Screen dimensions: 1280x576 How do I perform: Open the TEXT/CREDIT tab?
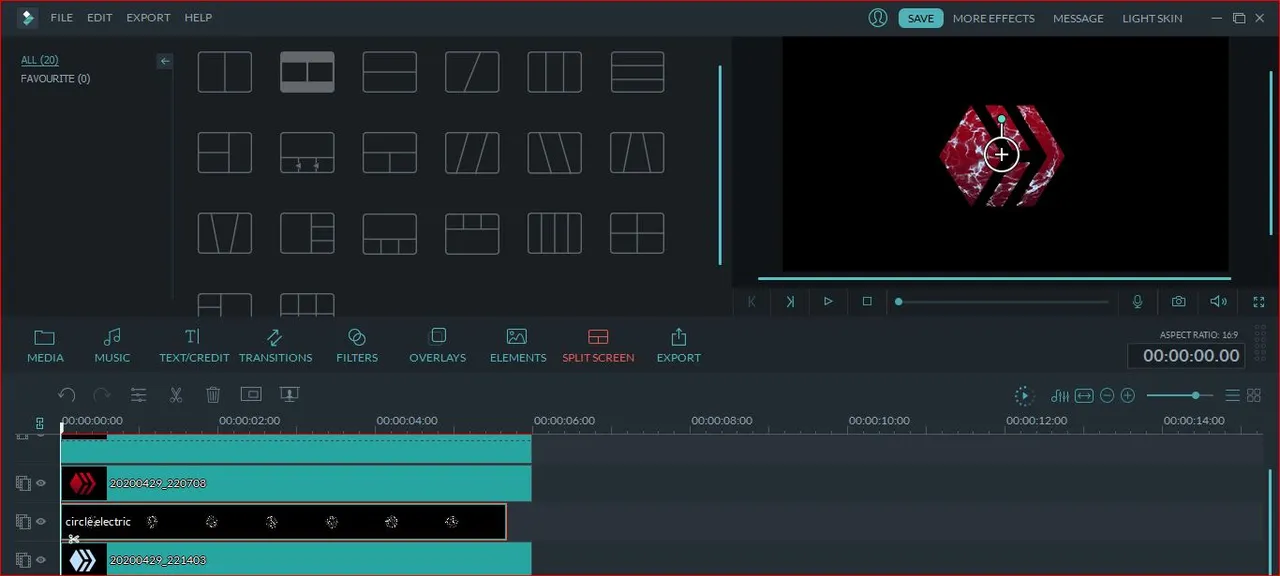[194, 346]
